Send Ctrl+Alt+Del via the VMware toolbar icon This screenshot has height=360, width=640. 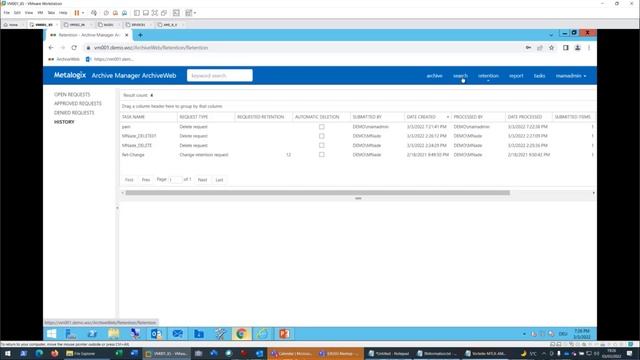coord(94,13)
